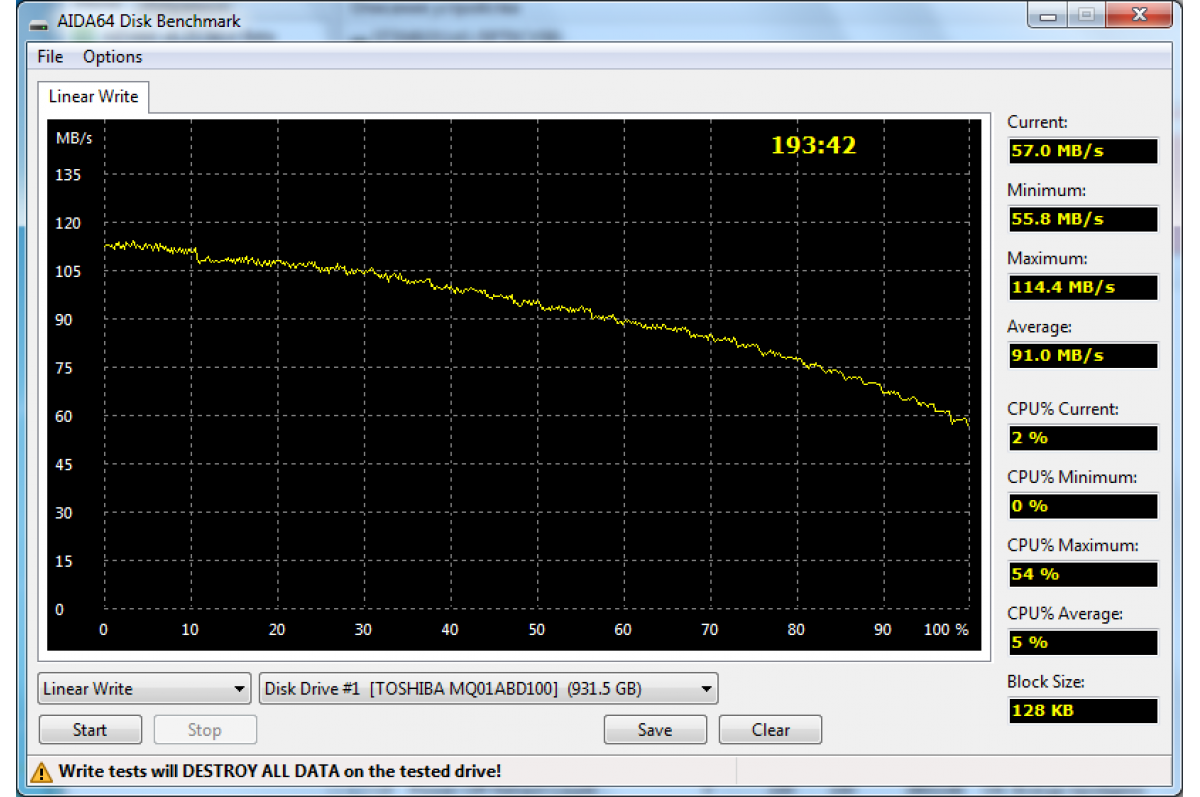Click the CPU% Minimum value 0 %

1082,506
